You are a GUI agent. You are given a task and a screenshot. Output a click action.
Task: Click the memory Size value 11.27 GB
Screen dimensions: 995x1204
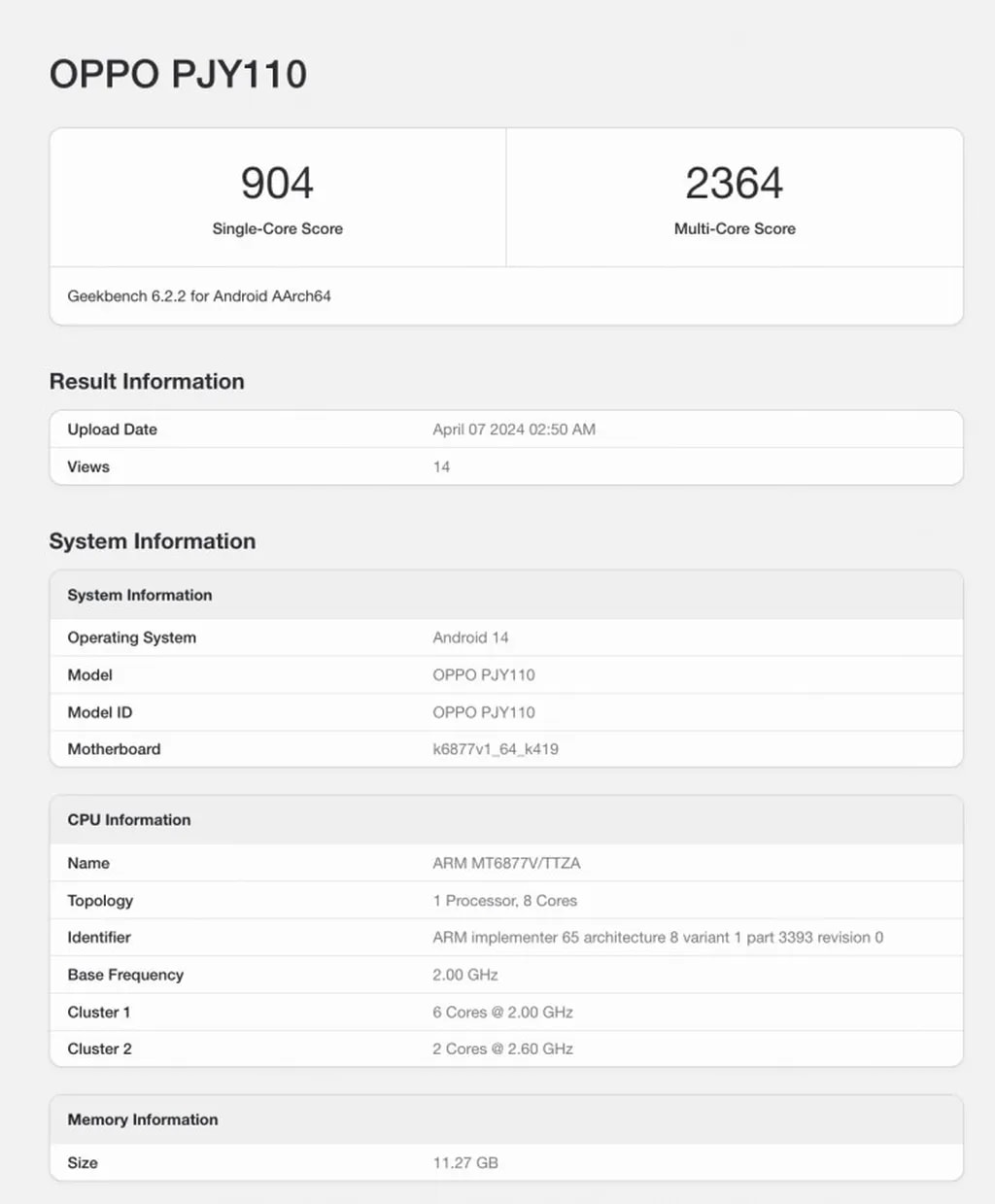pyautogui.click(x=464, y=1162)
